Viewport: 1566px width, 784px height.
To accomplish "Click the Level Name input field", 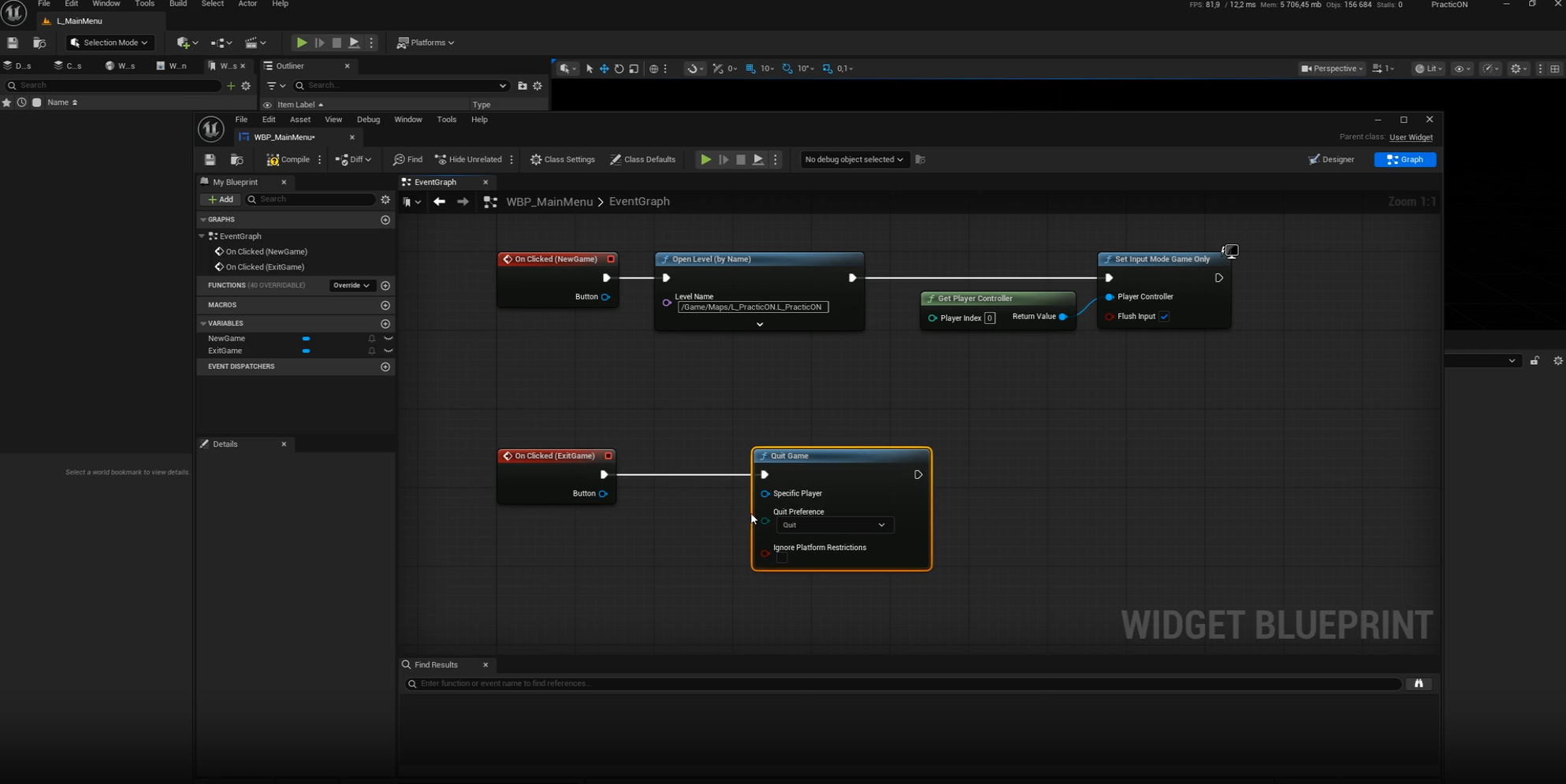I will tap(753, 307).
